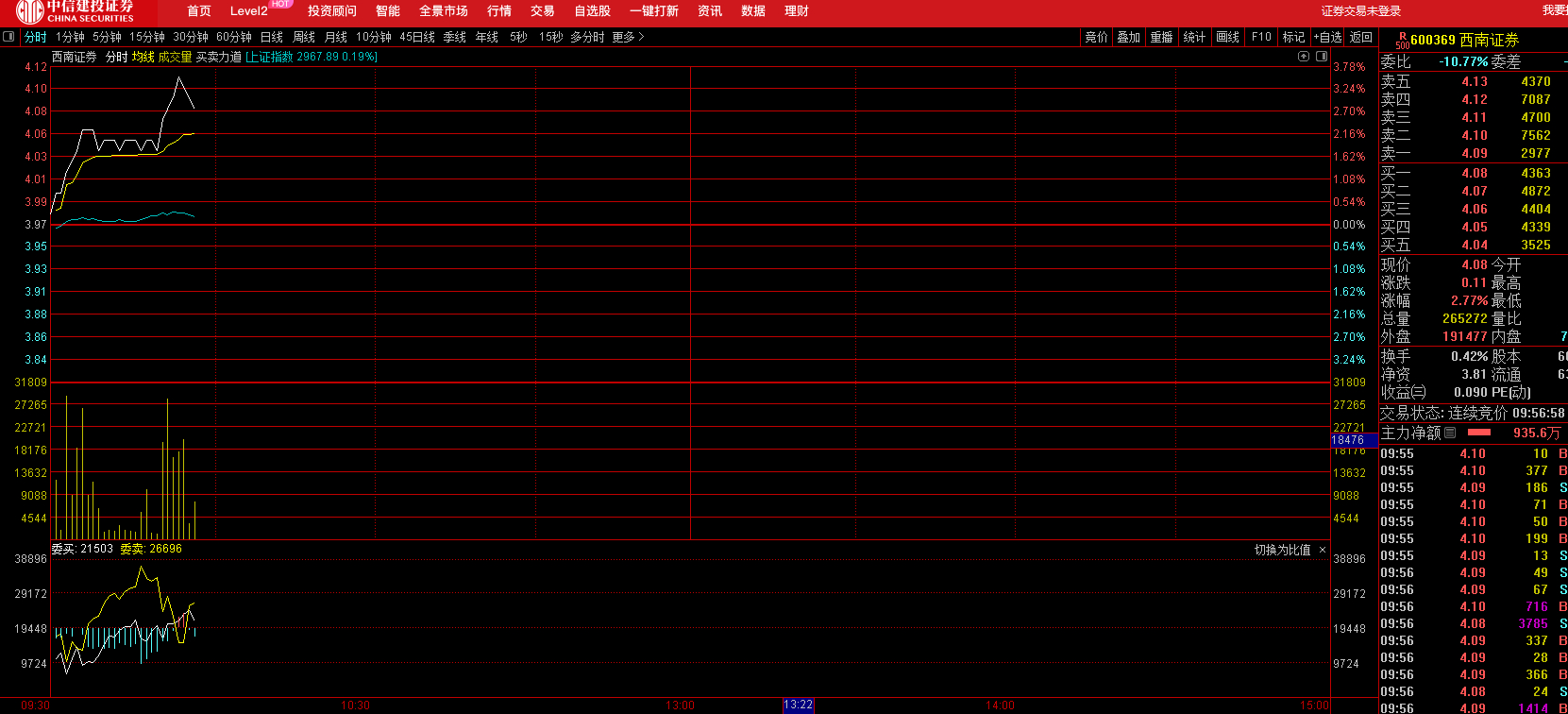Click 卖一 price 4.09
The image size is (1568, 714).
click(x=1475, y=153)
